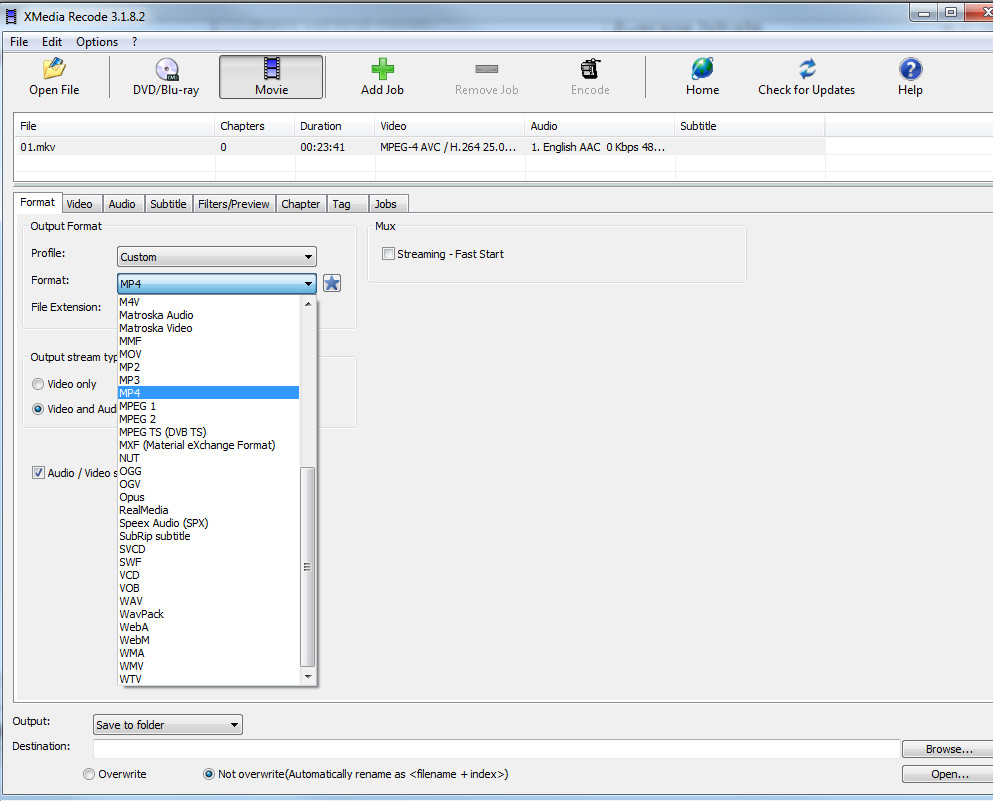Pick Matroska Video from format list

click(x=208, y=328)
